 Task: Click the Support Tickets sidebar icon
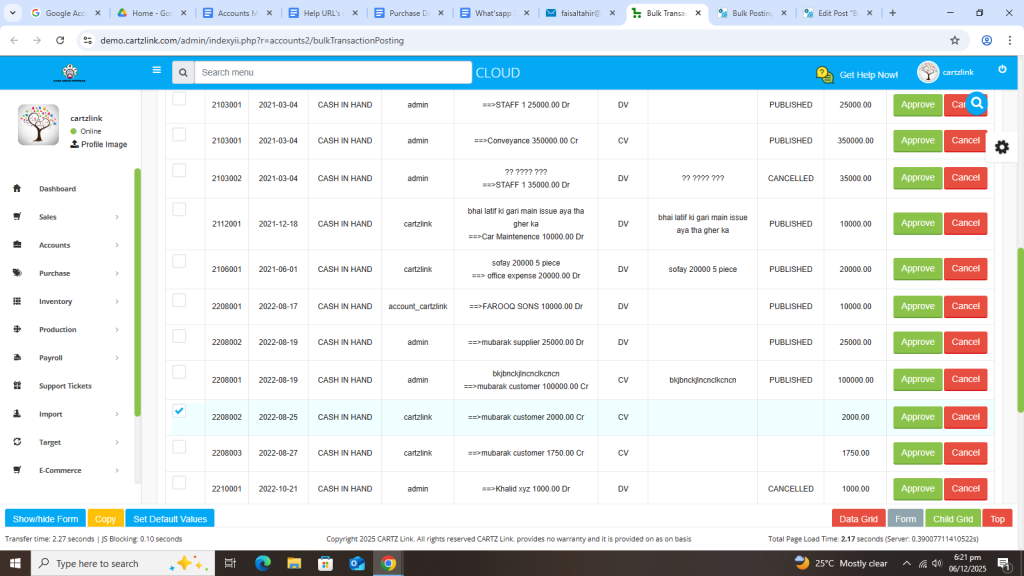click(17, 386)
